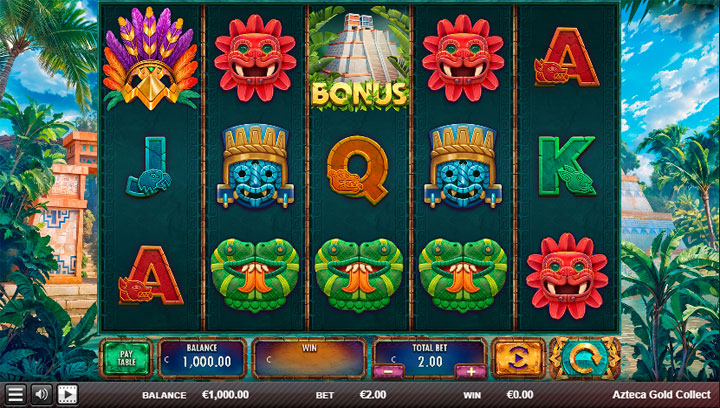Open the Pay Table

(126, 358)
